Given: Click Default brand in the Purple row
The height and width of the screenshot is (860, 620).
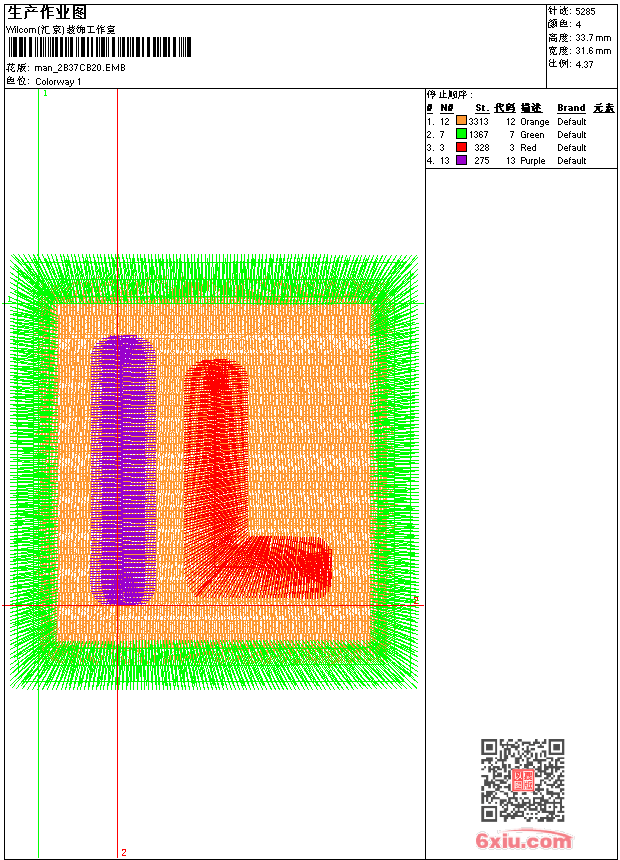Looking at the screenshot, I should (x=572, y=161).
